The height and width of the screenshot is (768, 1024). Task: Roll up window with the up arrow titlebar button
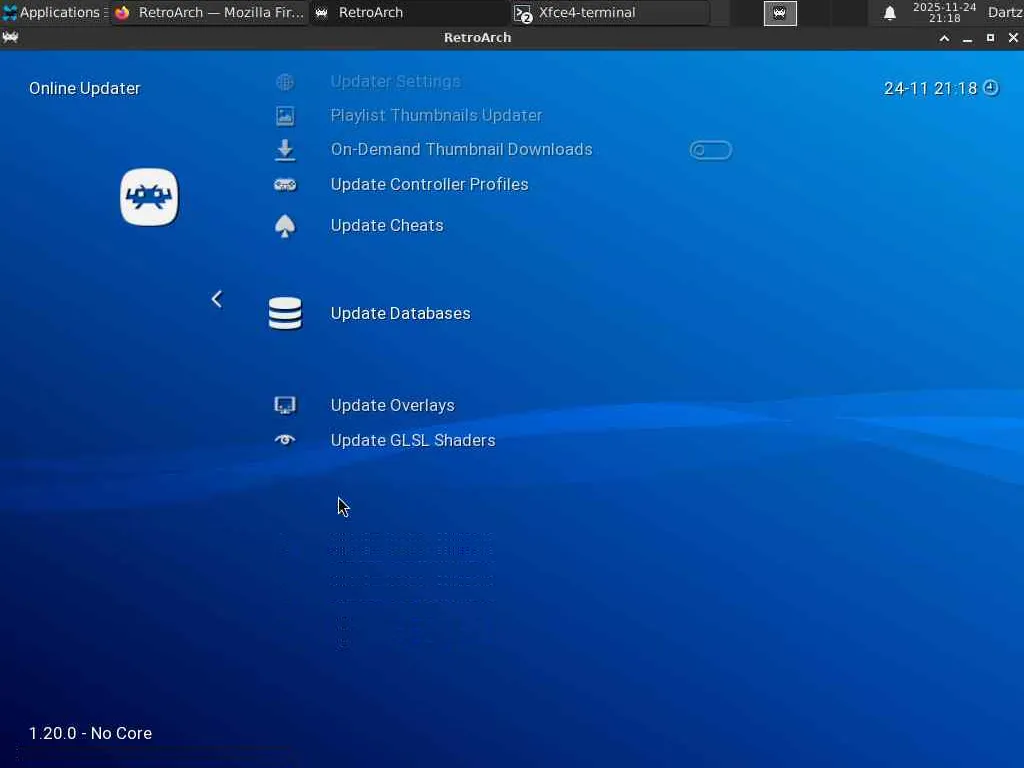pyautogui.click(x=944, y=39)
